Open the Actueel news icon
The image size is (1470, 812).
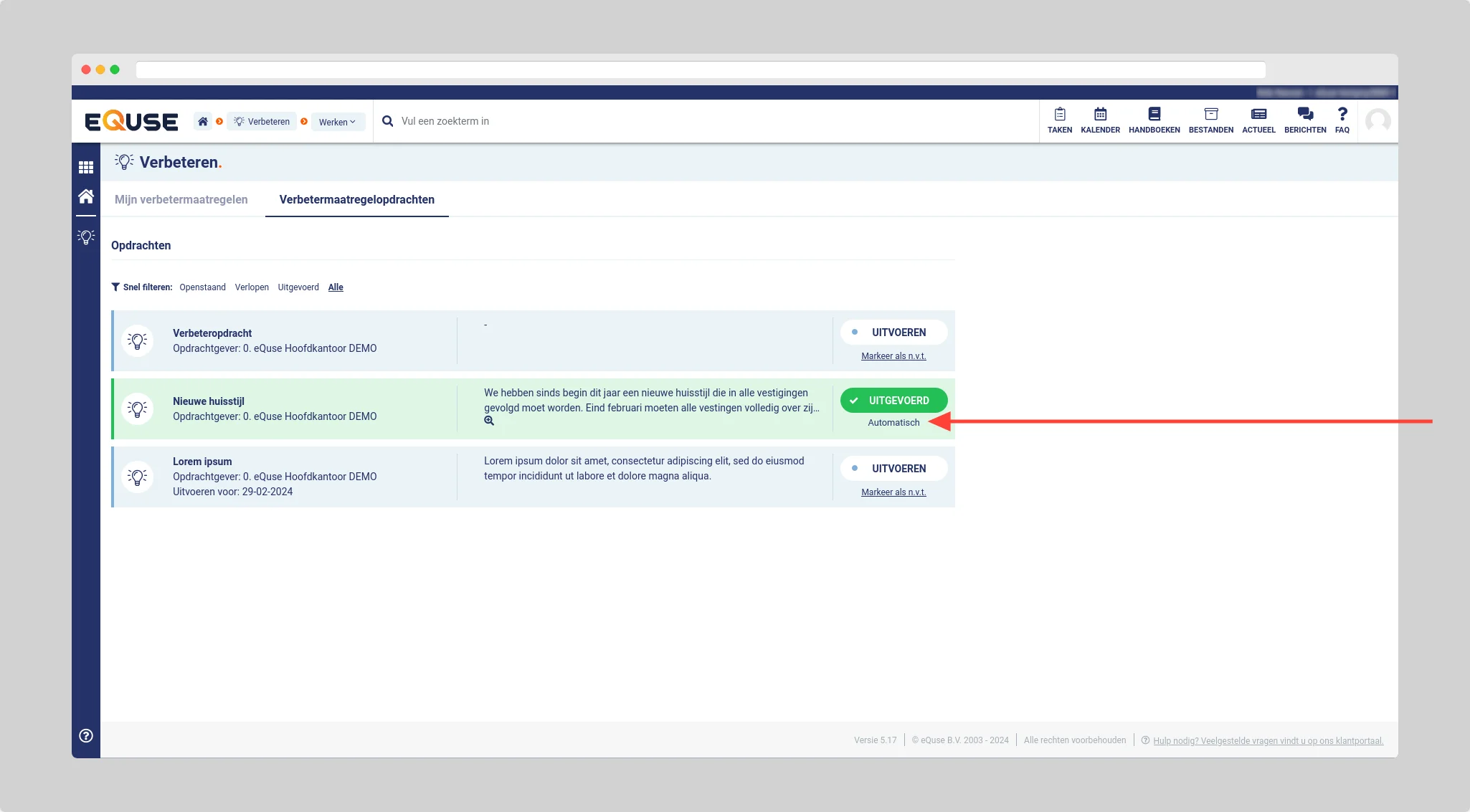(x=1258, y=115)
